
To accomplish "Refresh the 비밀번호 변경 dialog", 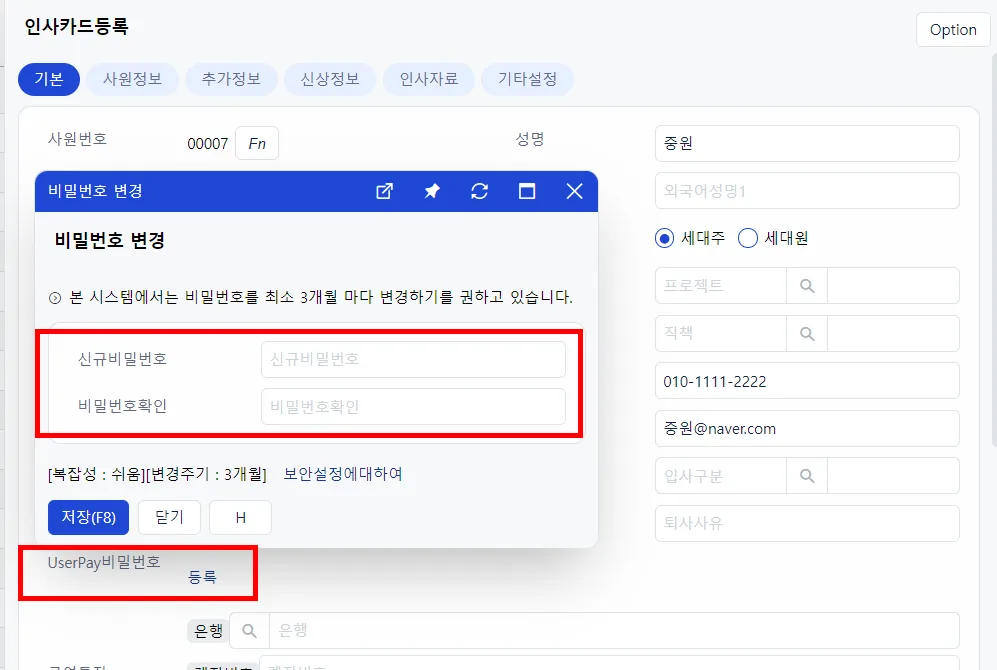I will click(x=479, y=191).
